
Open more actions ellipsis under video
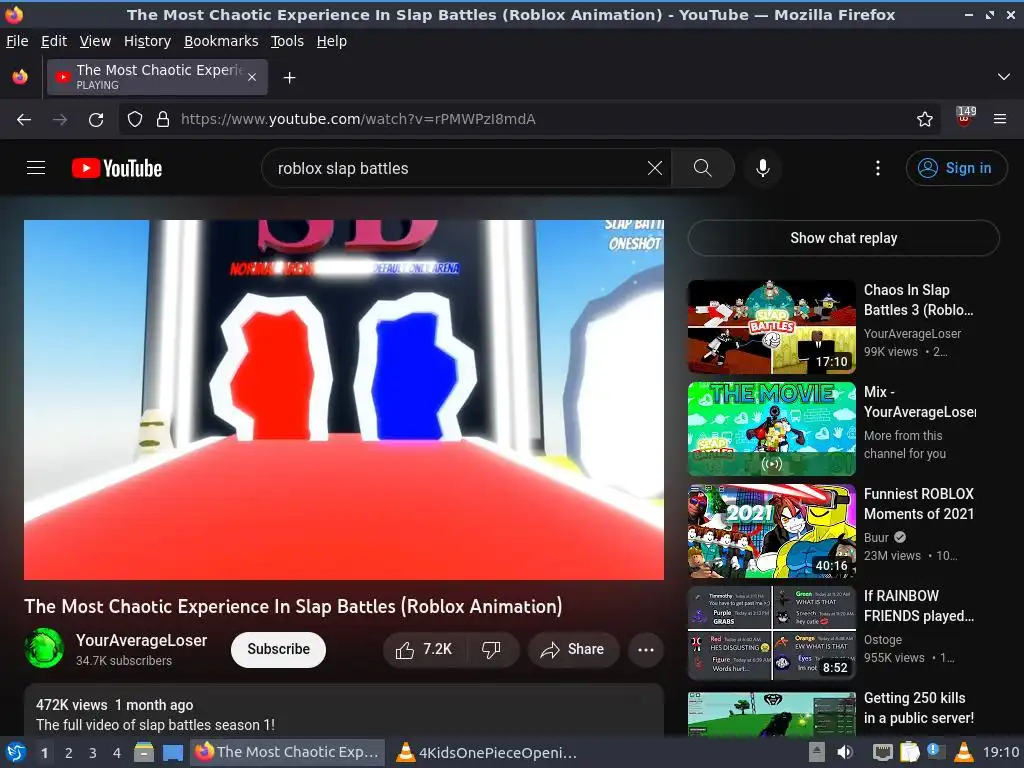pos(645,649)
